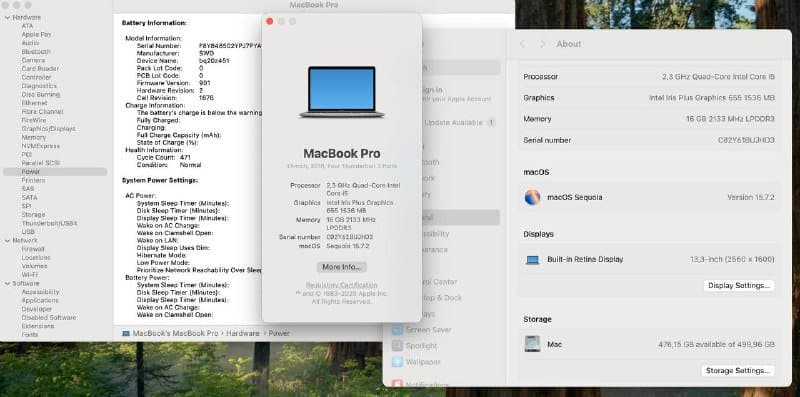
Task: Select Thunderbolt/USB4 in System Information sidebar
Action: [x=49, y=224]
